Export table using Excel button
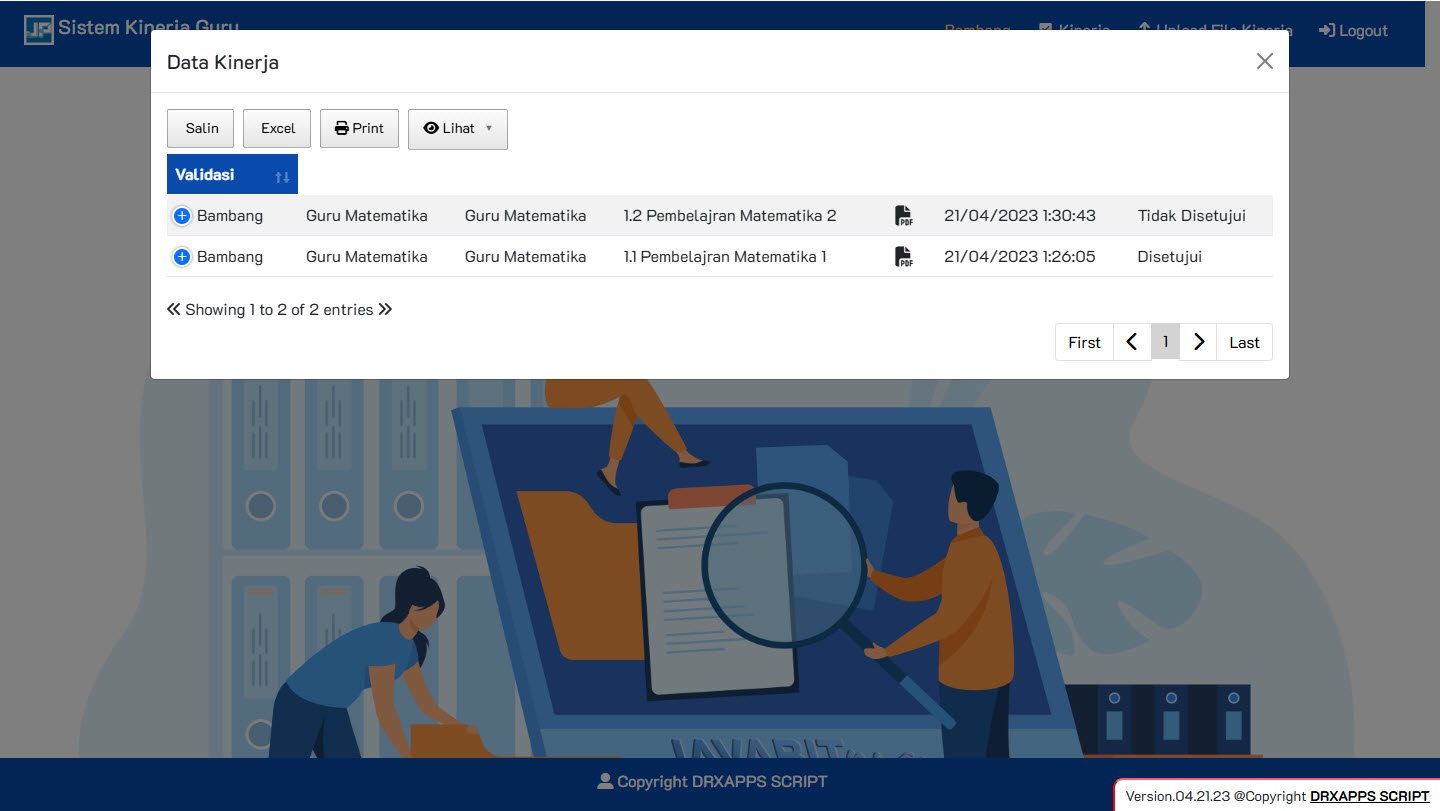 pos(278,128)
